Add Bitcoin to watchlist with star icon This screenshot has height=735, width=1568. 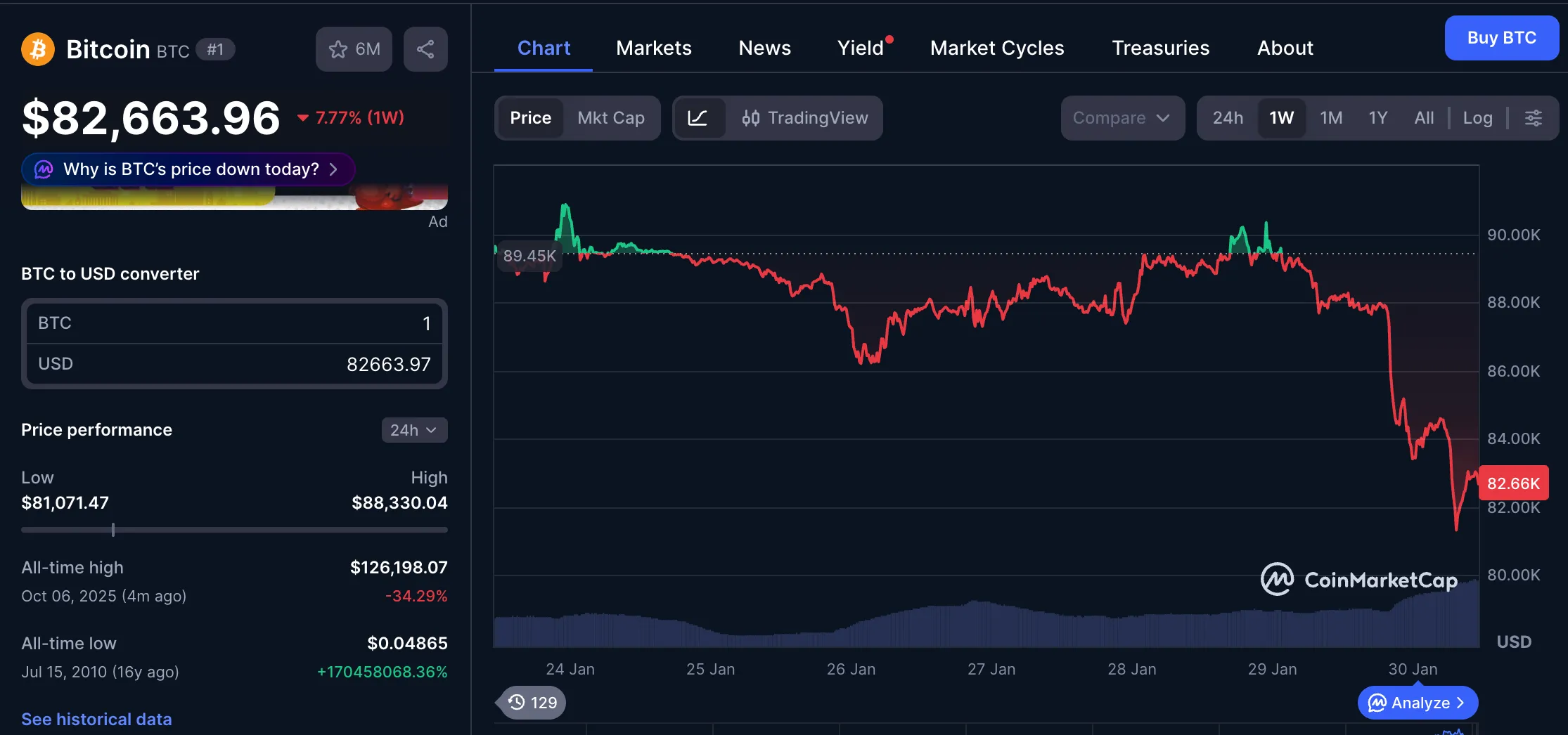[x=354, y=49]
